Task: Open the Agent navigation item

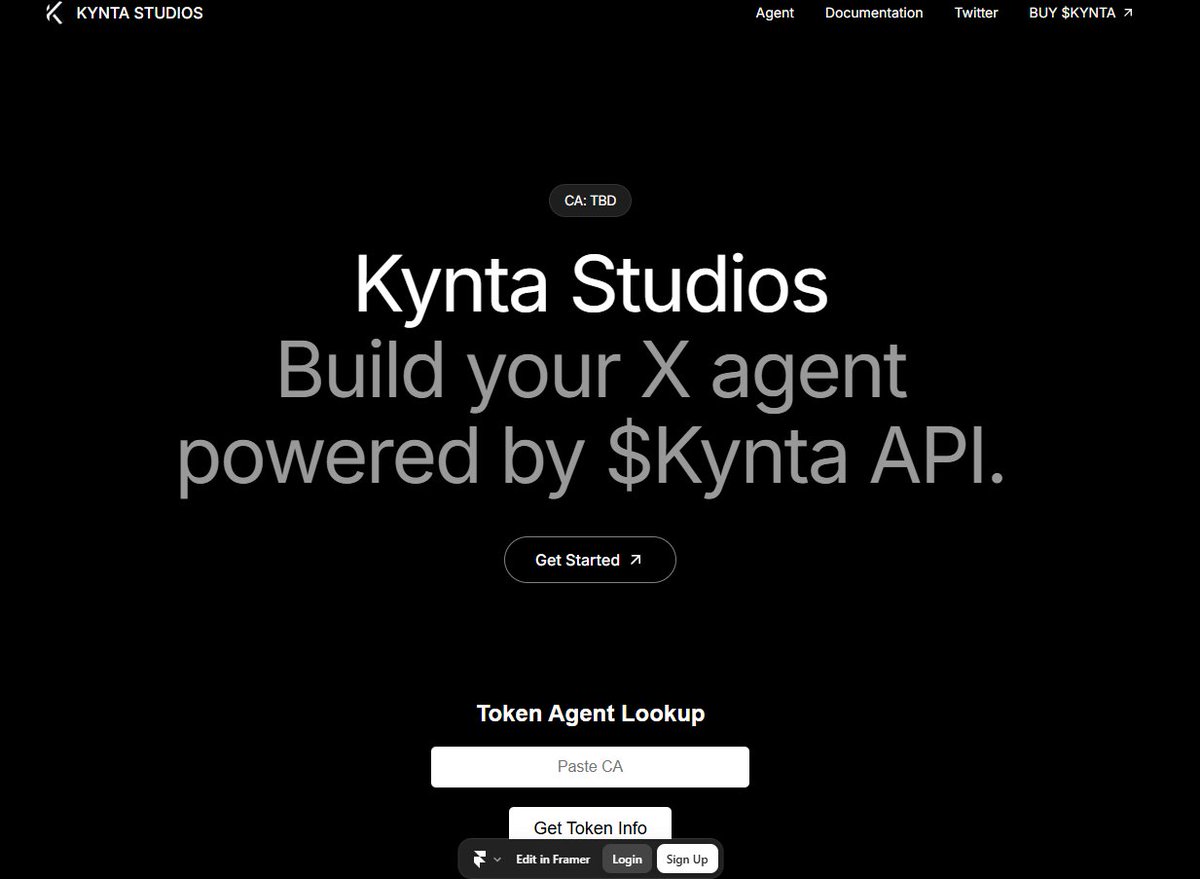Action: click(774, 13)
